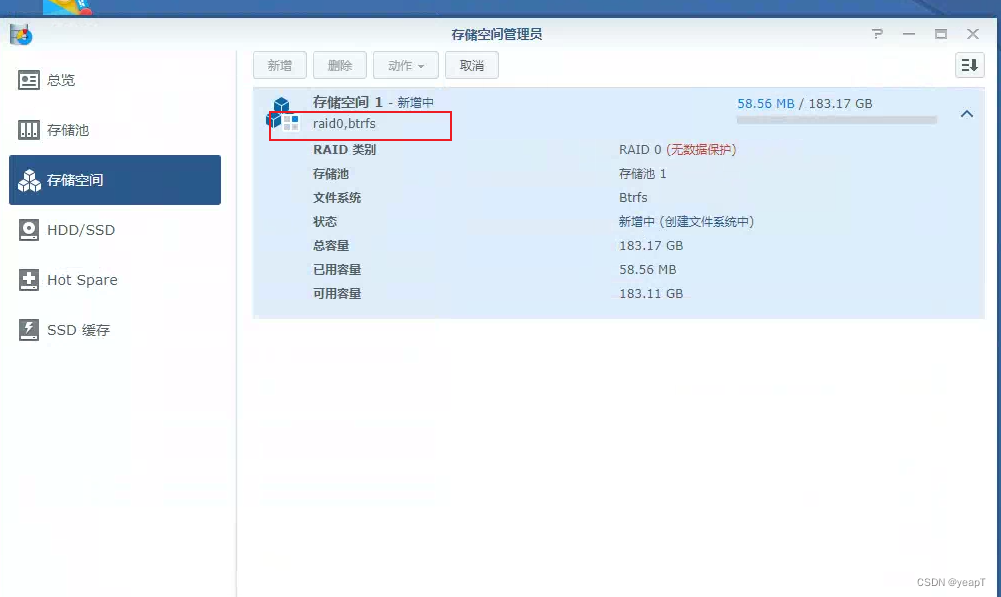The width and height of the screenshot is (1001, 597).
Task: Click the 存储池 pool sidebar icon
Action: 29,130
